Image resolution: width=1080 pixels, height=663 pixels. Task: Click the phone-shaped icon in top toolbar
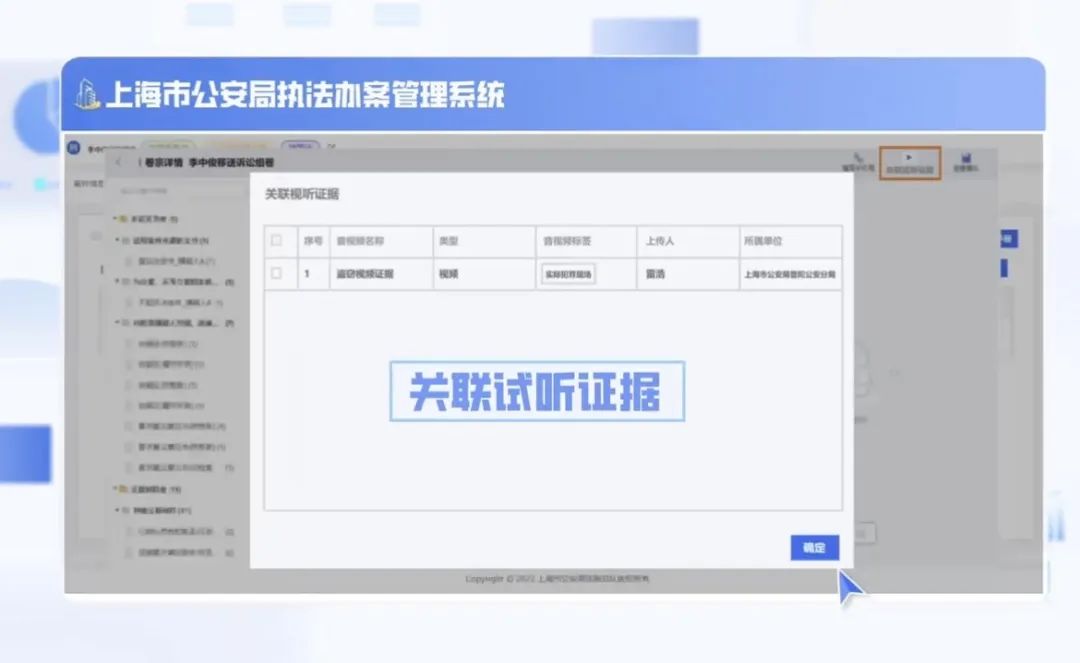point(858,158)
